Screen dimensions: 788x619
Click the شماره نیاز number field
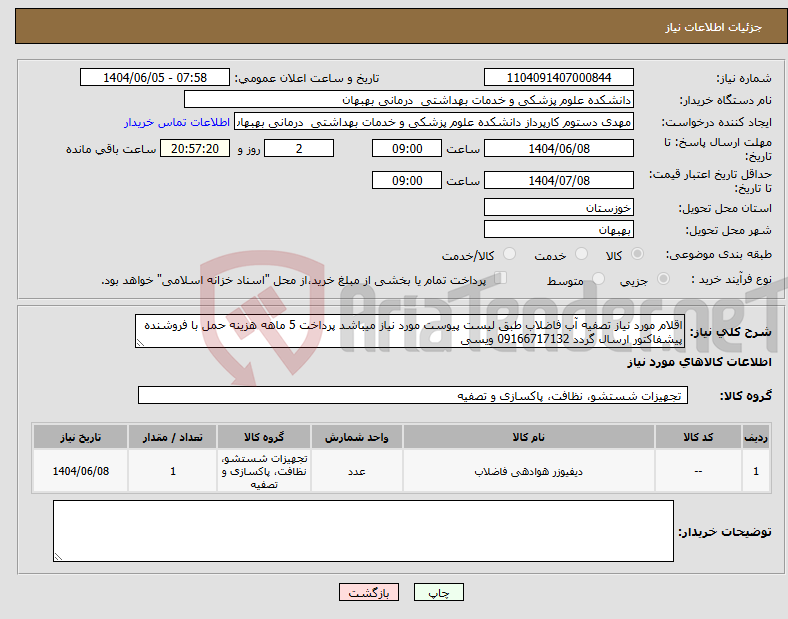558,77
